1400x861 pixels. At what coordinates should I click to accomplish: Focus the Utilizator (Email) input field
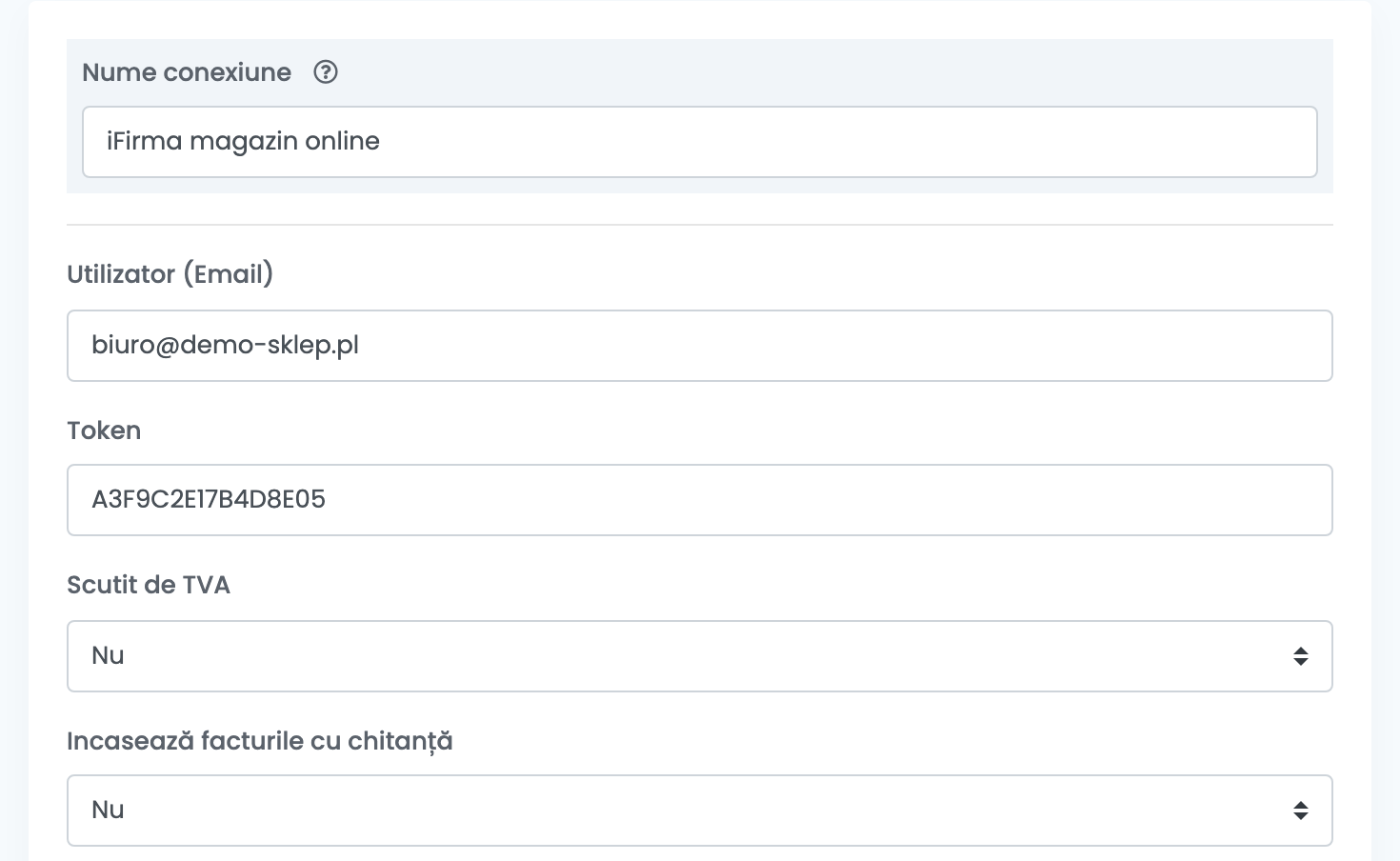pyautogui.click(x=700, y=346)
